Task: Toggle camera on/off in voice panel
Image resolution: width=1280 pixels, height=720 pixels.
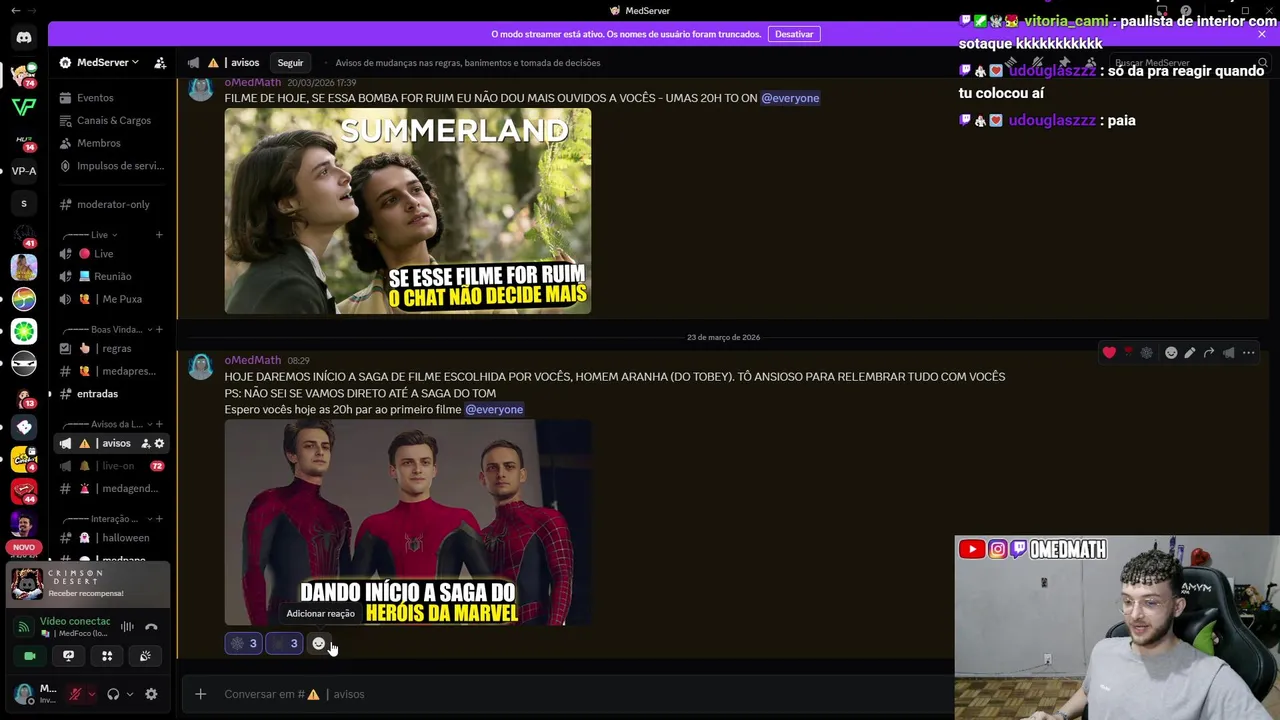Action: tap(30, 656)
